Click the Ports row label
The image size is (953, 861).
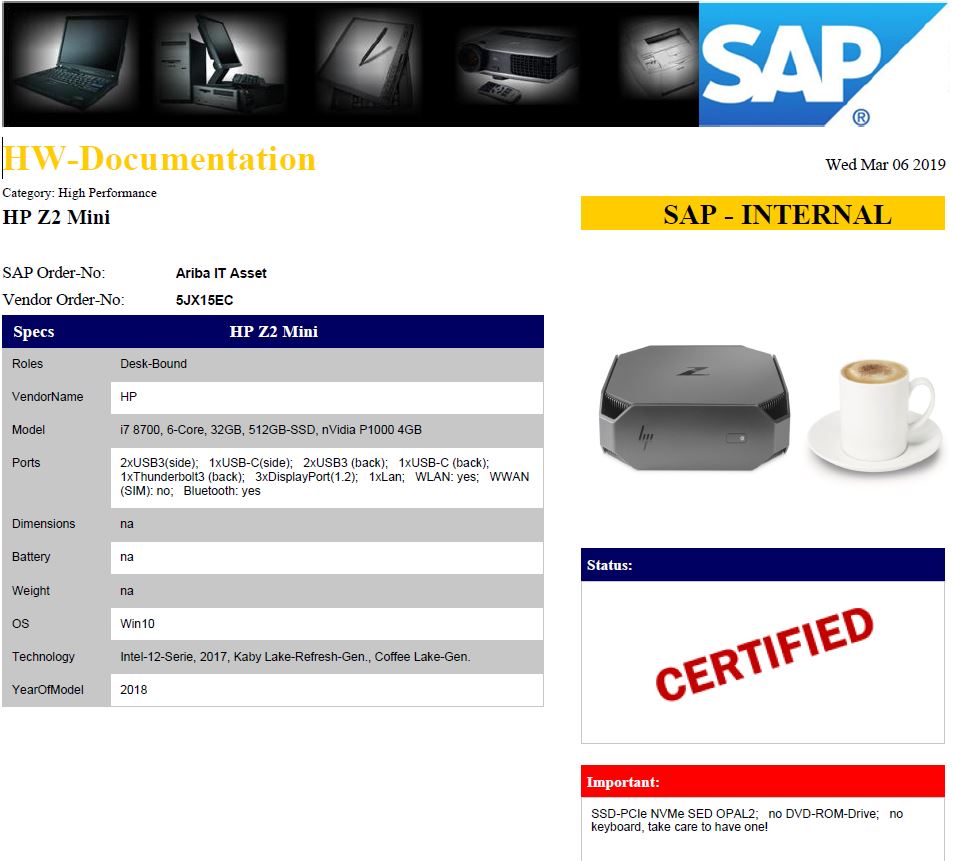click(x=26, y=462)
